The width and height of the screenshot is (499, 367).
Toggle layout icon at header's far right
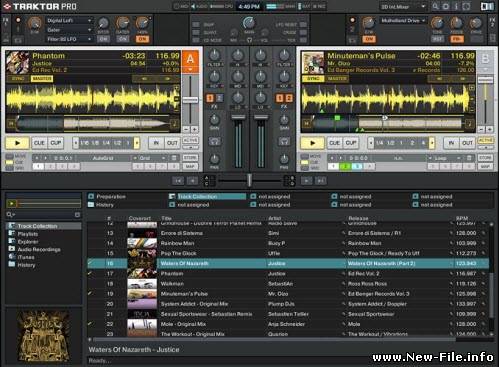486,6
